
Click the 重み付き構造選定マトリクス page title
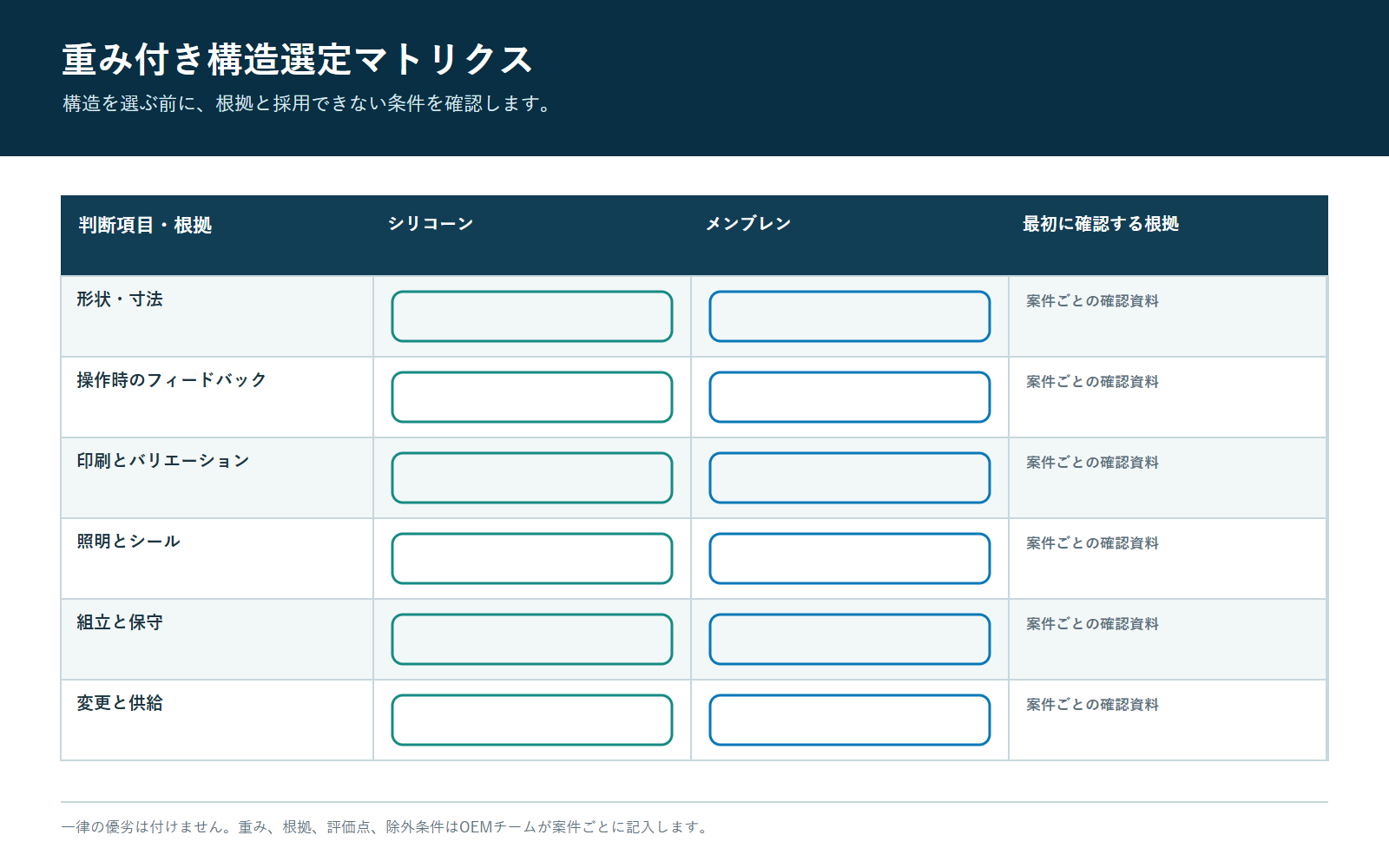click(297, 59)
